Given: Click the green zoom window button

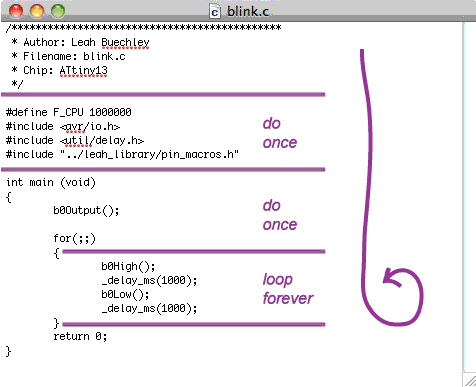Looking at the screenshot, I should (x=58, y=11).
